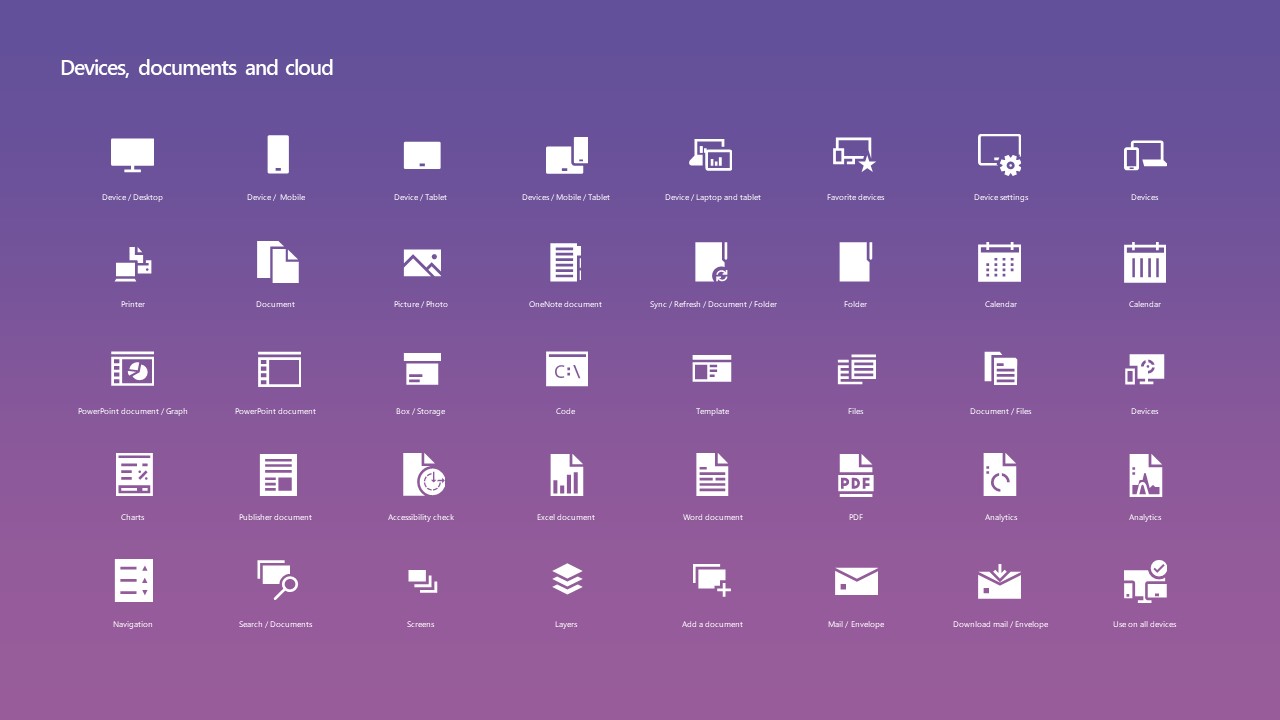Pick the Word document icon
Screen dimensions: 1280x720
(712, 475)
